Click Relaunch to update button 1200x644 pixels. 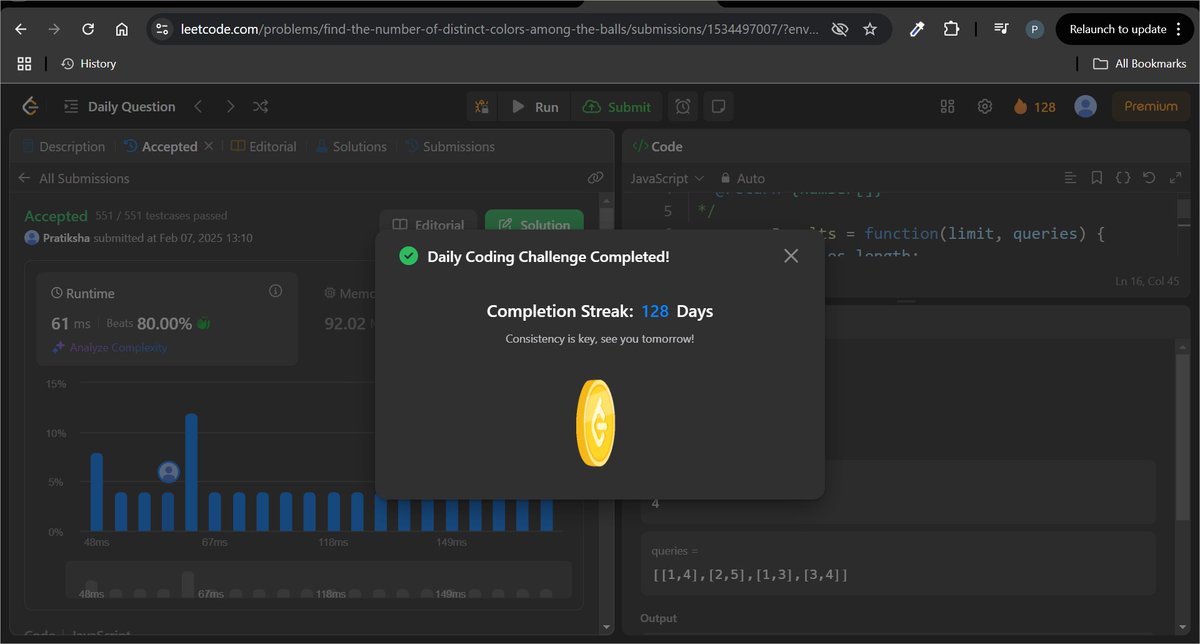pos(1123,29)
